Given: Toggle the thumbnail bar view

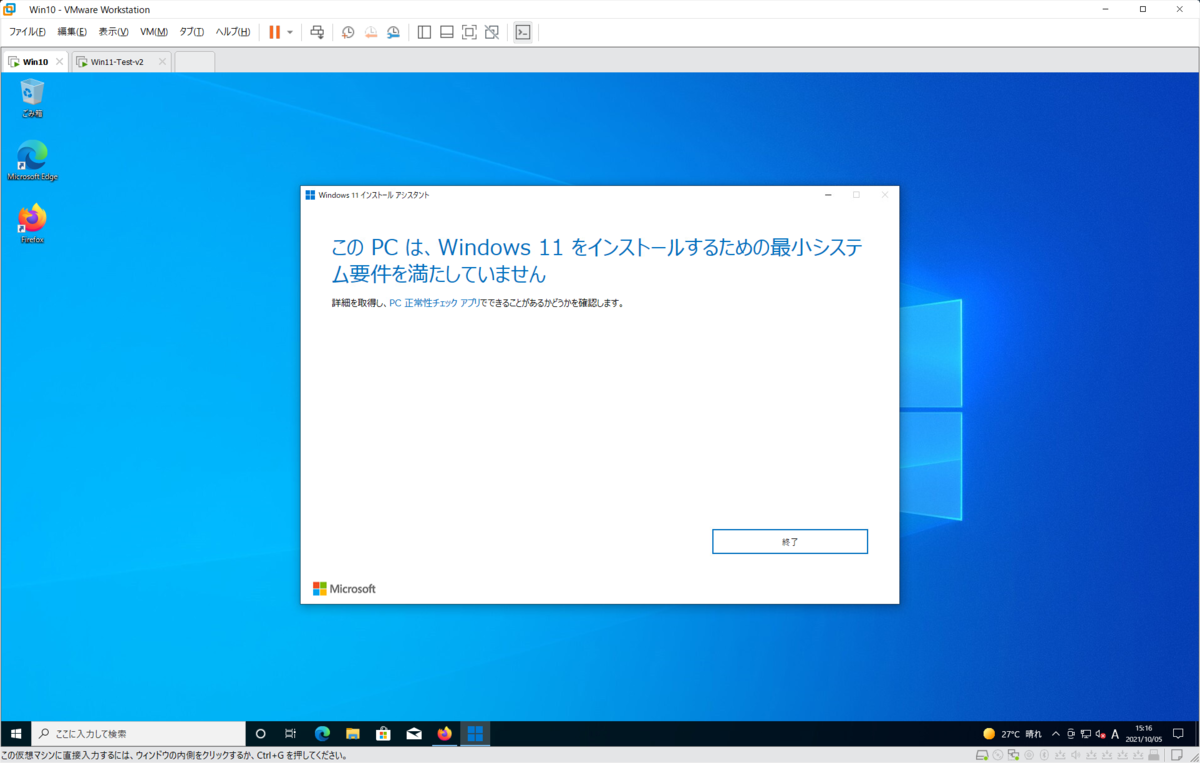Looking at the screenshot, I should [447, 32].
